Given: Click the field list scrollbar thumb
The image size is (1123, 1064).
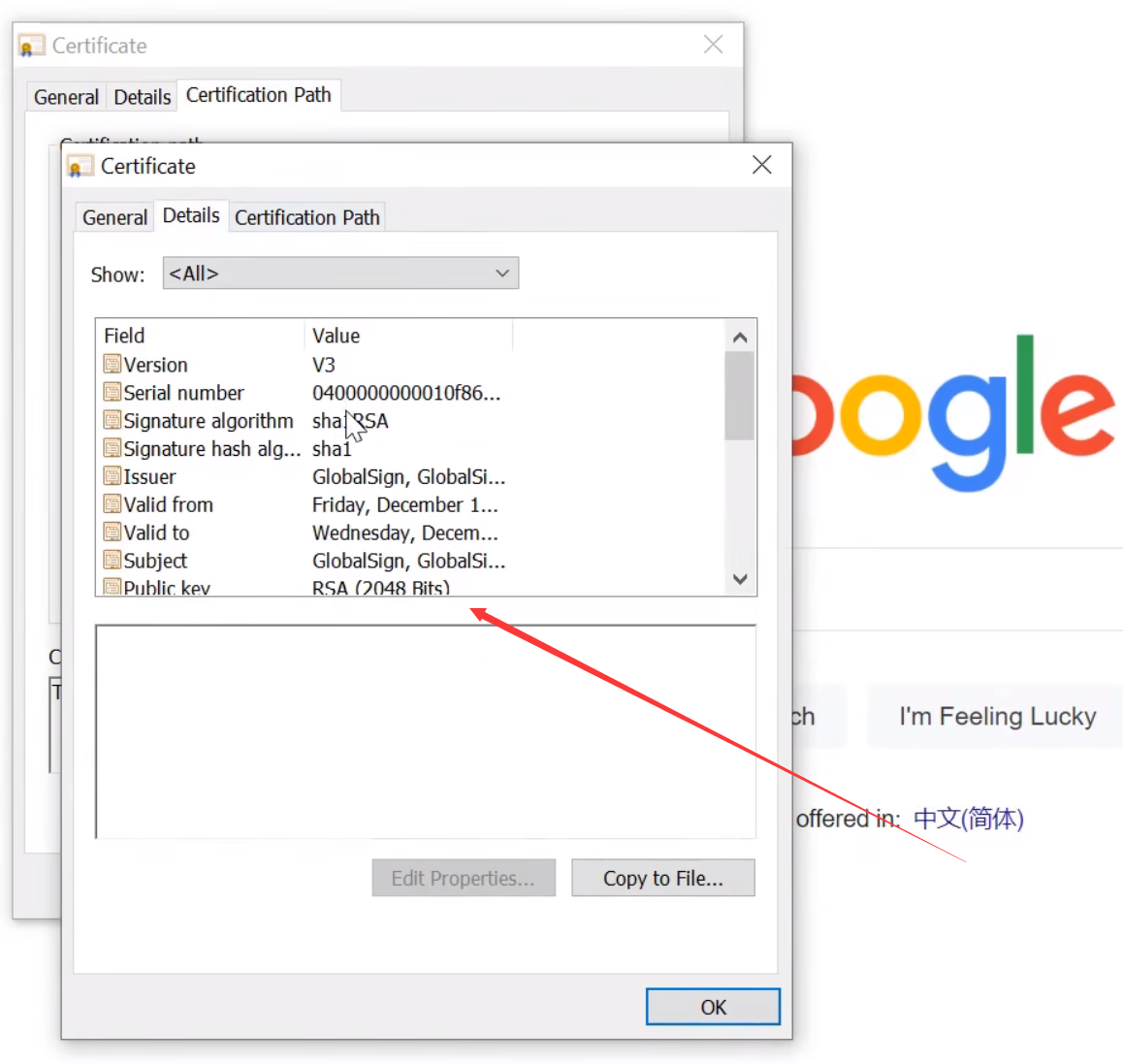Looking at the screenshot, I should click(739, 396).
